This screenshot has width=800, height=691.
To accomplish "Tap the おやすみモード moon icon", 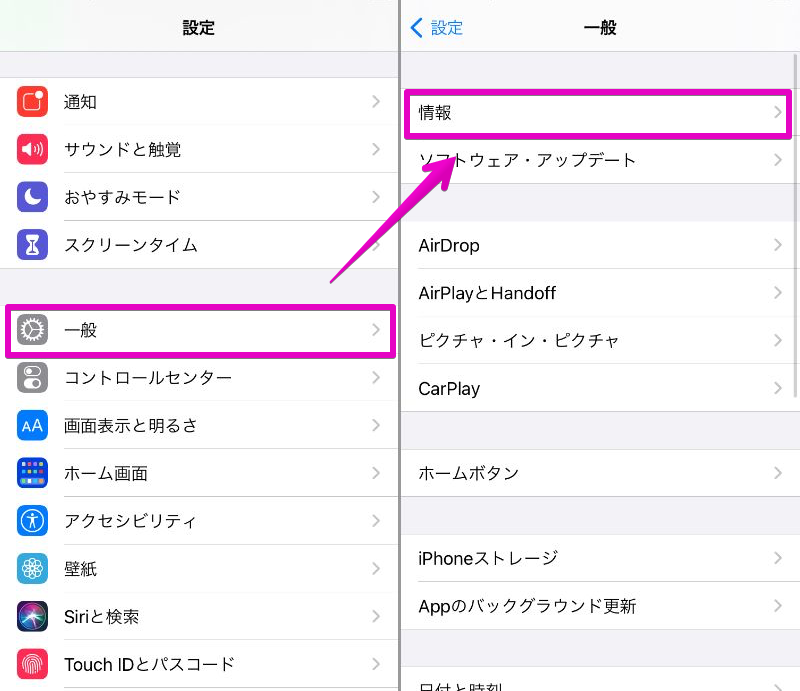I will tap(31, 197).
